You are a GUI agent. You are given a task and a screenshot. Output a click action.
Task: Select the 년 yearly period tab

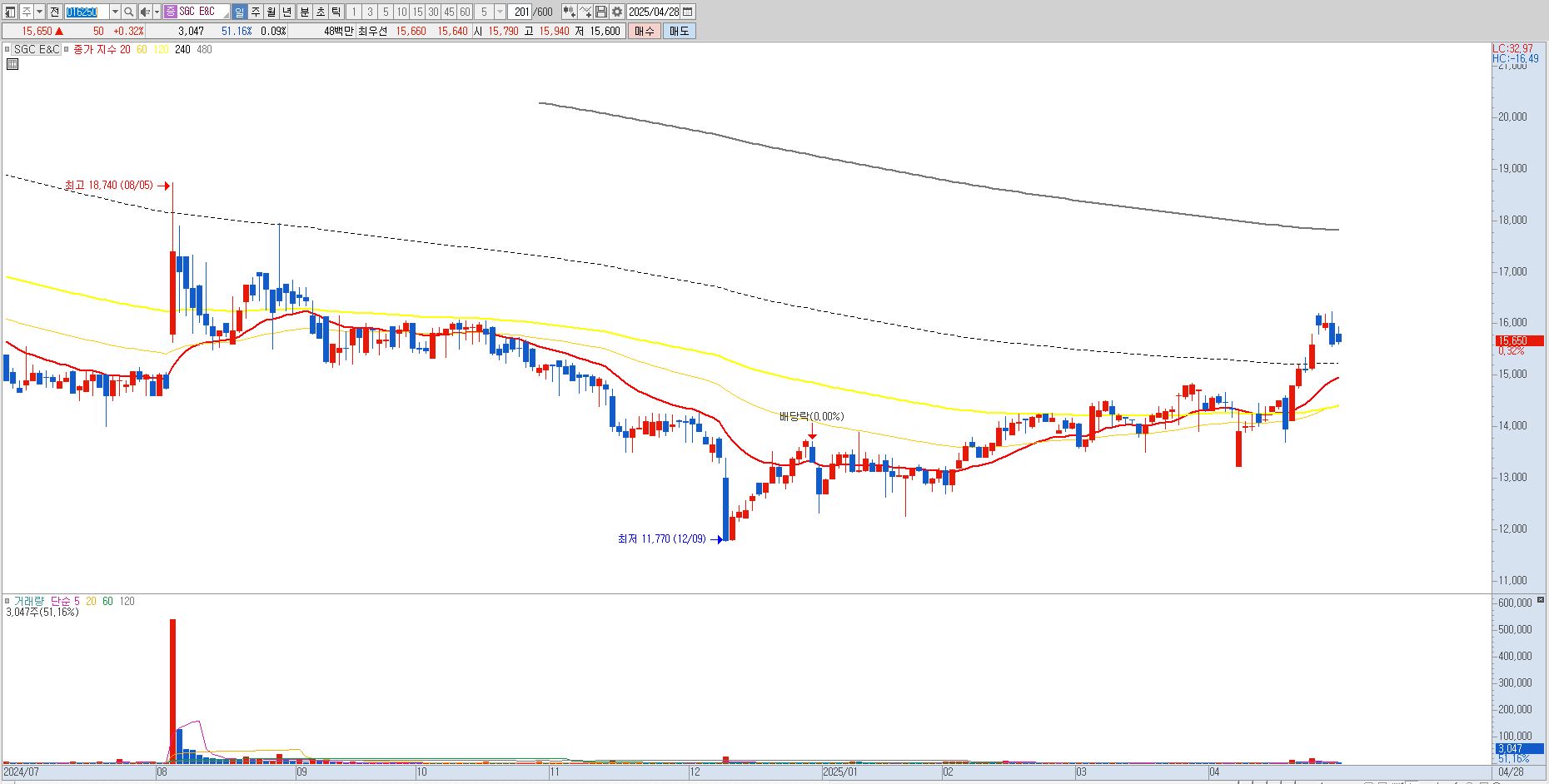tap(287, 12)
